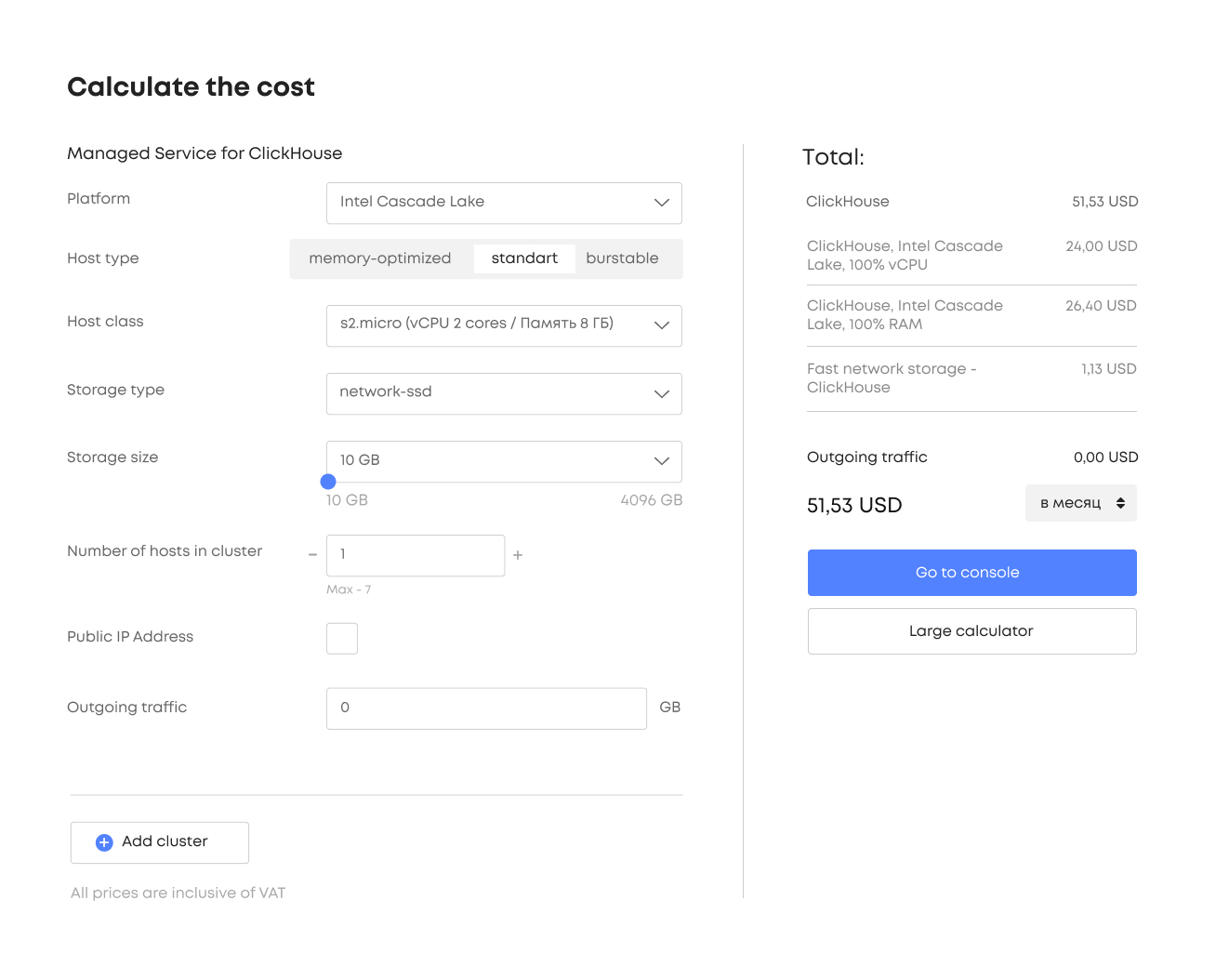Open the network-ssd storage type dropdown
This screenshot has height=980, width=1229.
click(504, 393)
